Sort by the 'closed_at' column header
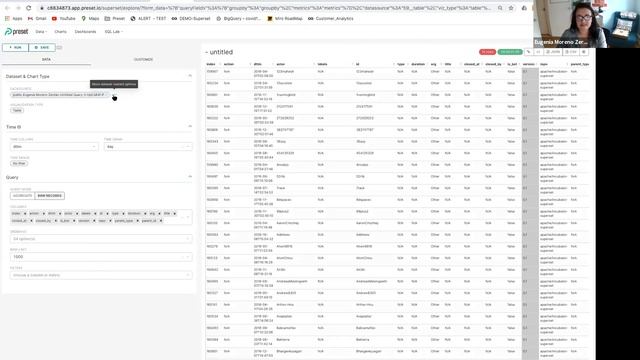640x360 pixels. [x=471, y=64]
